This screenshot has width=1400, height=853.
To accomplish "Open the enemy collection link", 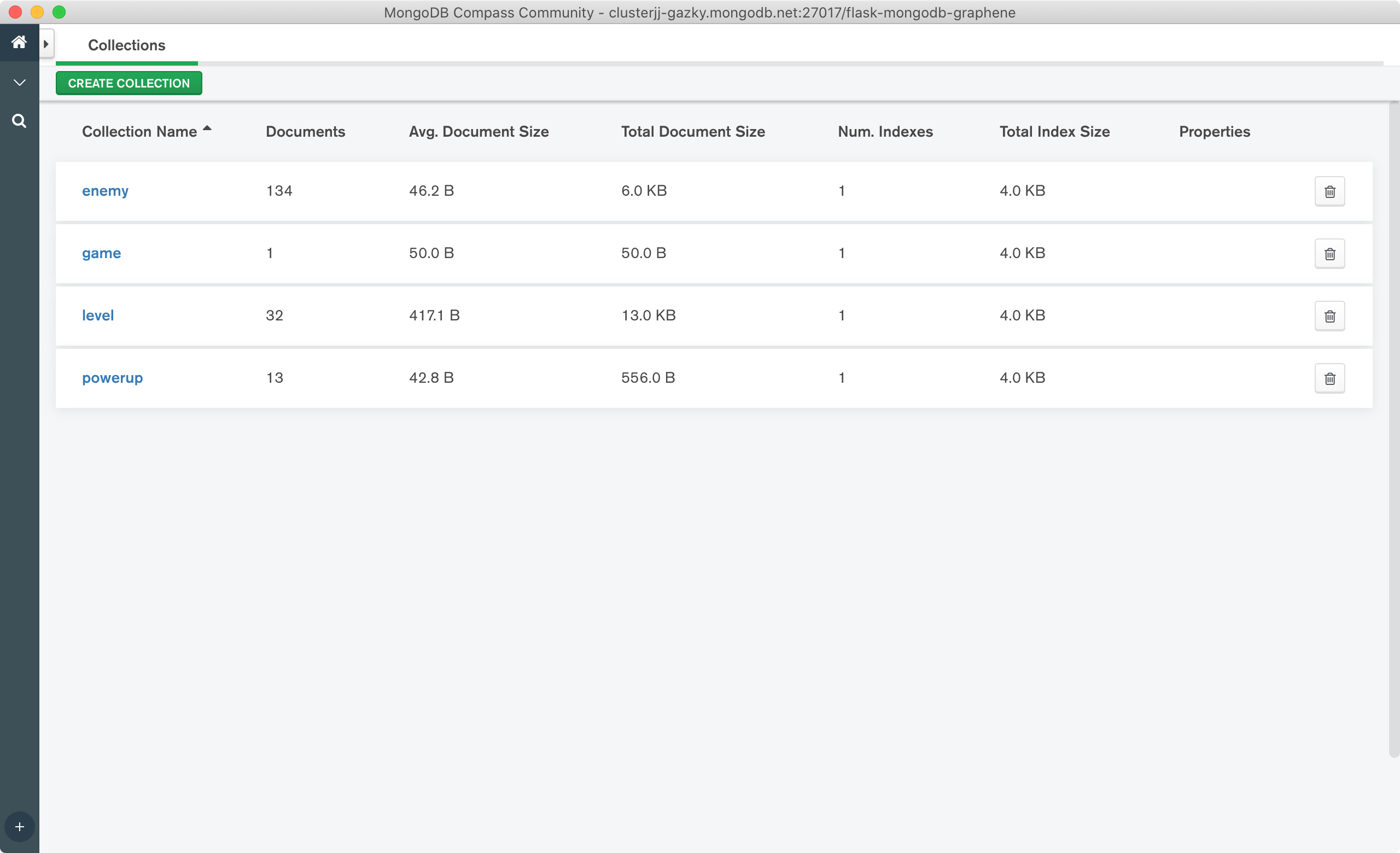I will (105, 191).
